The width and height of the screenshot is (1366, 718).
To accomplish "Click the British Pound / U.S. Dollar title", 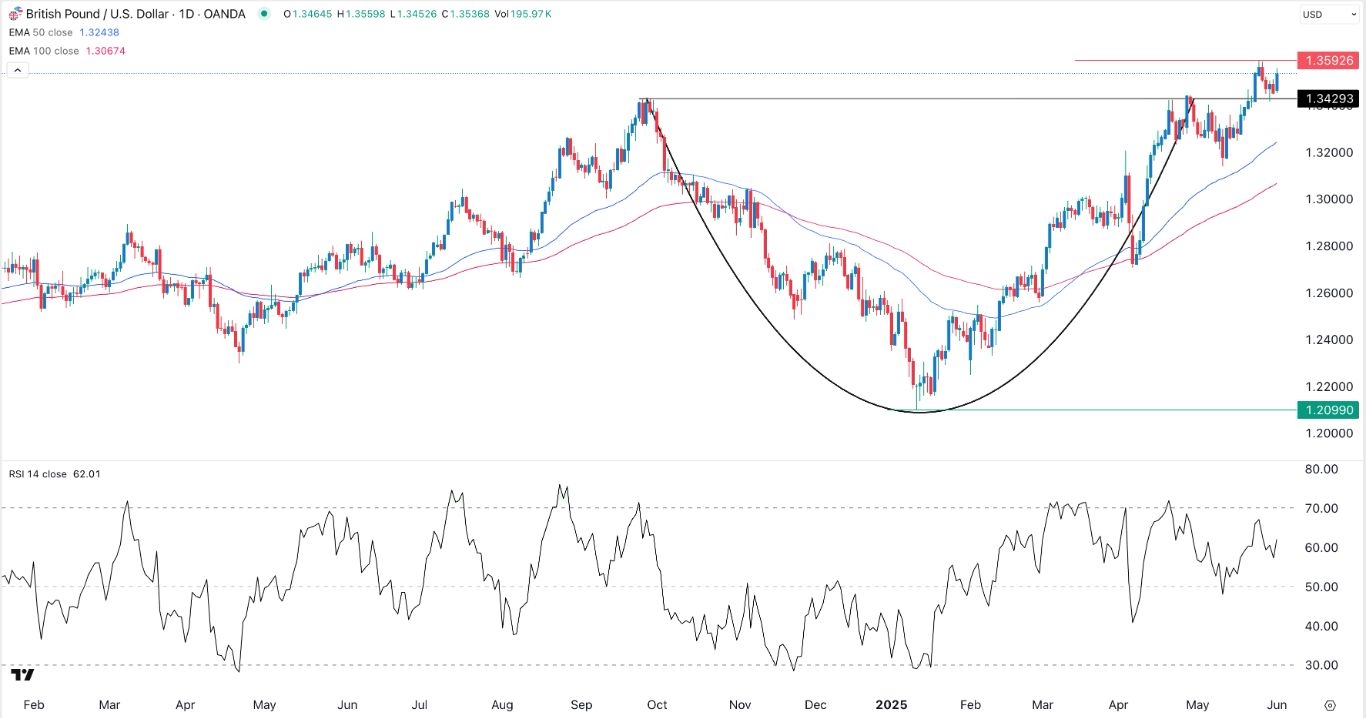I will point(95,14).
